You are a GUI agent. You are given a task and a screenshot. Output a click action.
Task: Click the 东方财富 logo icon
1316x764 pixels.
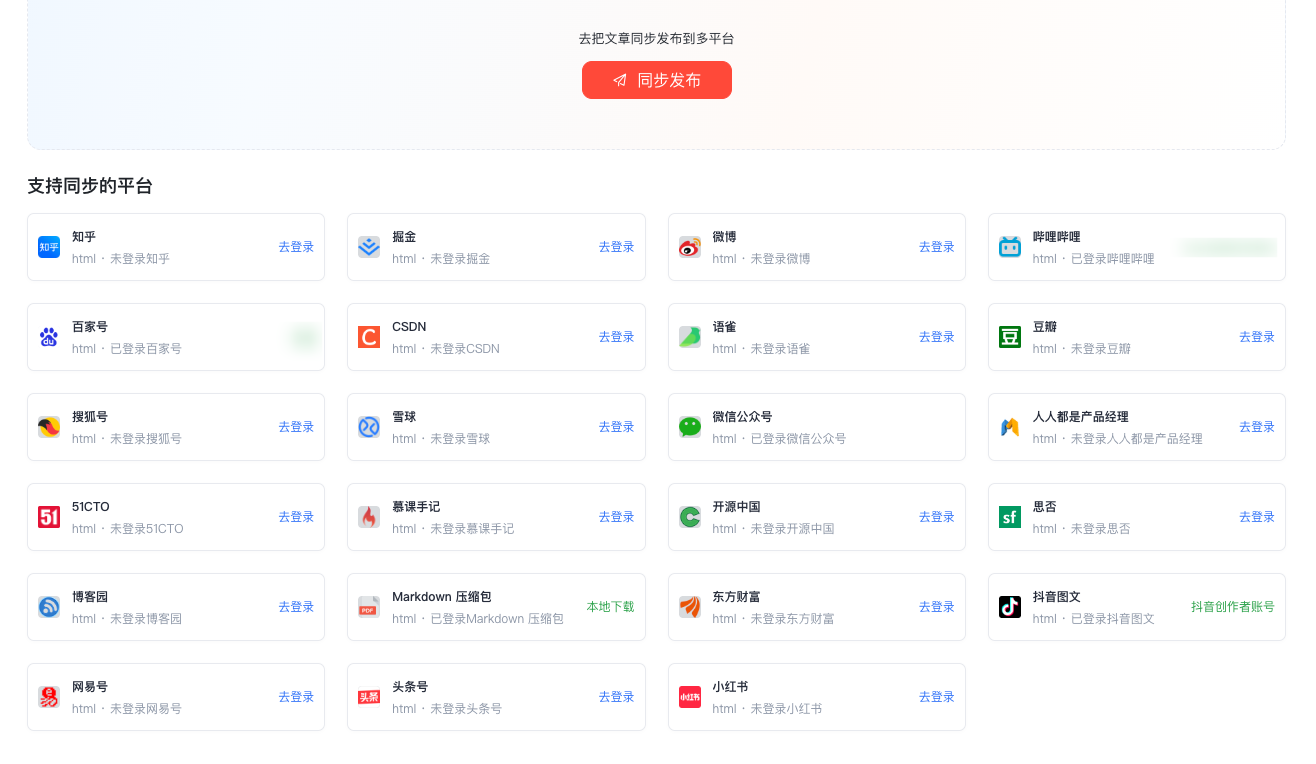tap(690, 607)
